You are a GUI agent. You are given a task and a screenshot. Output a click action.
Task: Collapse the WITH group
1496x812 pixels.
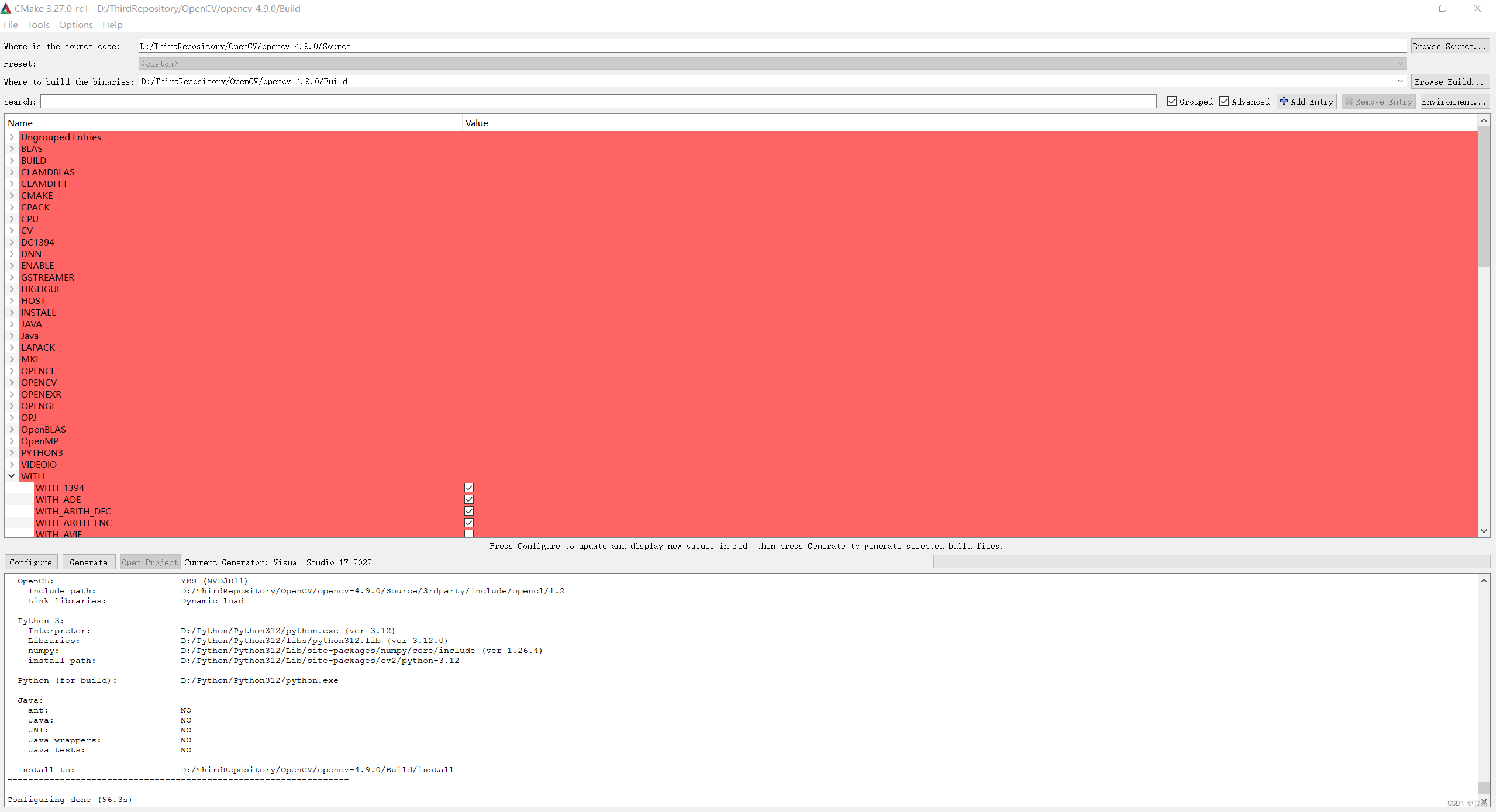coord(11,476)
